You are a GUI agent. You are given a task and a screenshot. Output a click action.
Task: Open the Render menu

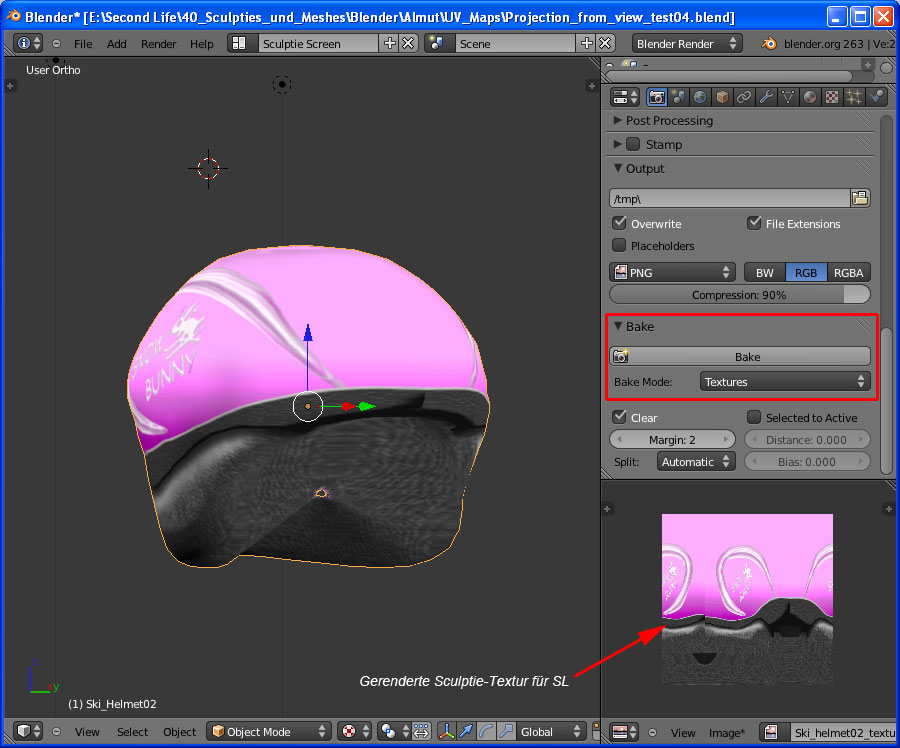pyautogui.click(x=158, y=44)
